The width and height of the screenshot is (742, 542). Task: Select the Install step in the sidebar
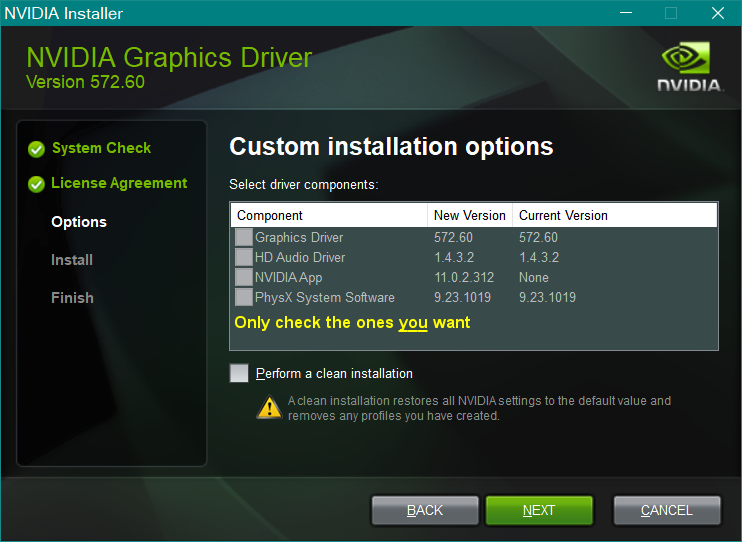pos(72,260)
